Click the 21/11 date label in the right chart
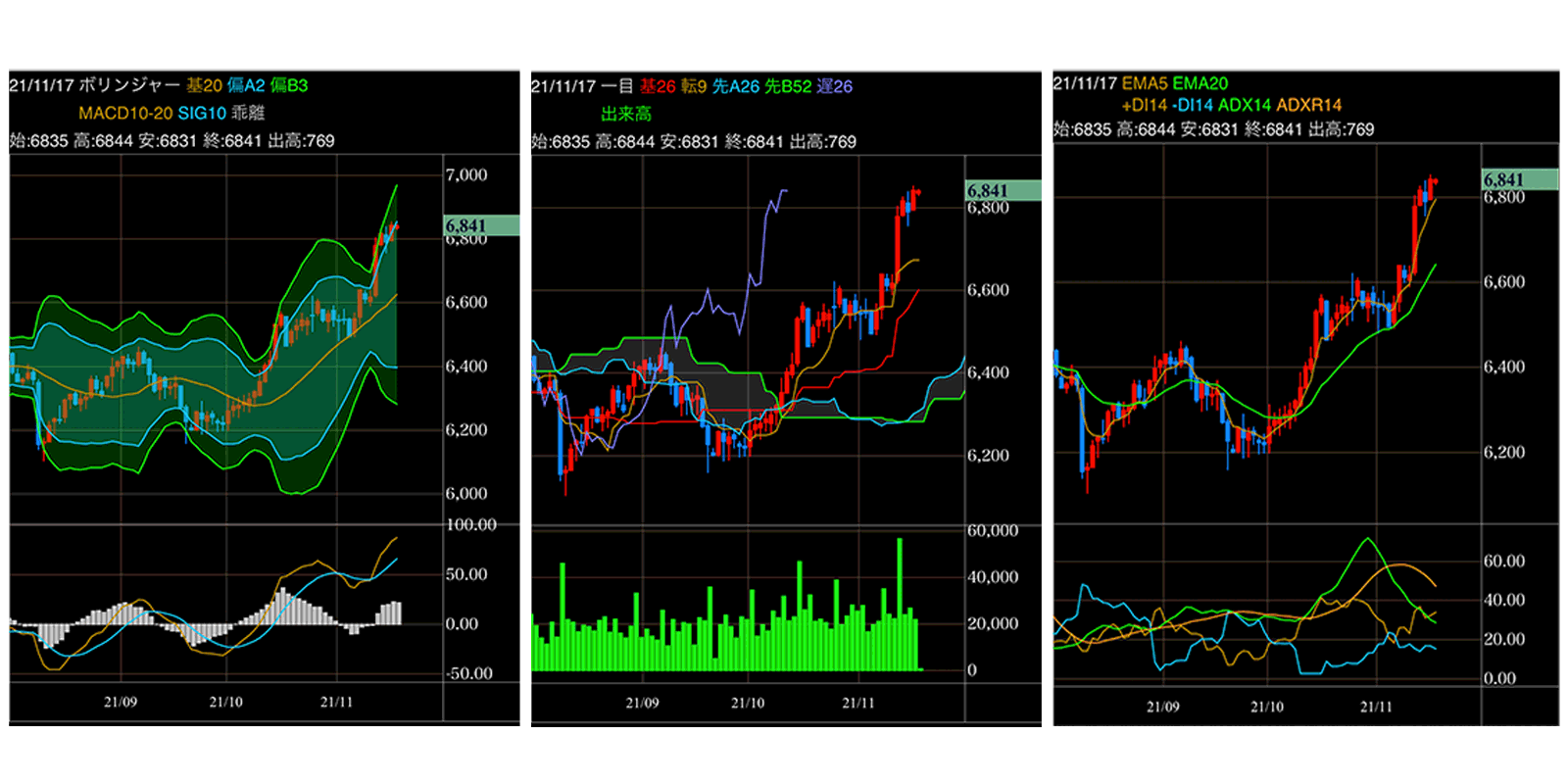 coord(1376,708)
